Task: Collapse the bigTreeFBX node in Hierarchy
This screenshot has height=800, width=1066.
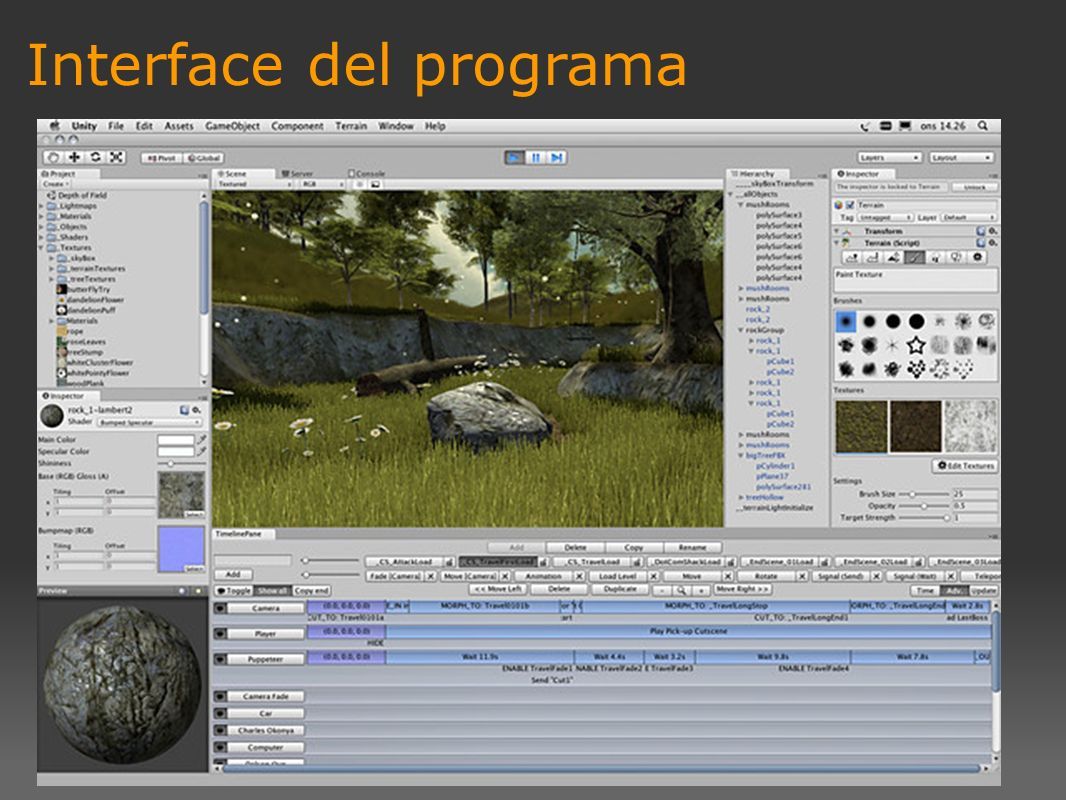Action: (x=740, y=455)
